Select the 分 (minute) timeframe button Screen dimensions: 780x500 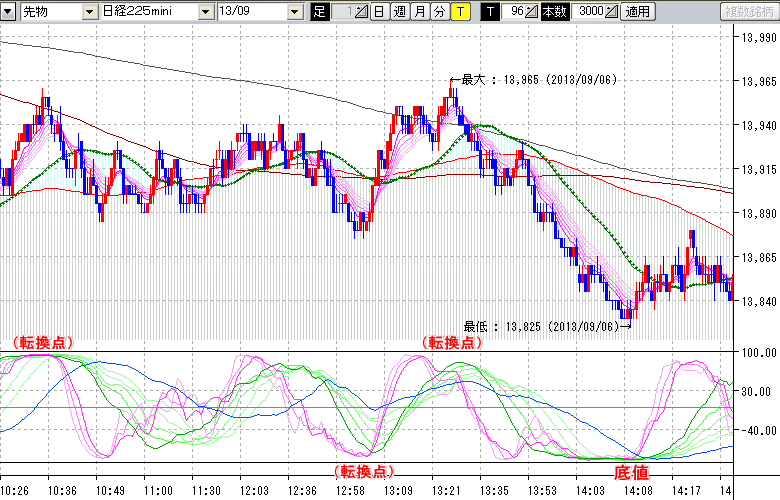click(x=439, y=12)
